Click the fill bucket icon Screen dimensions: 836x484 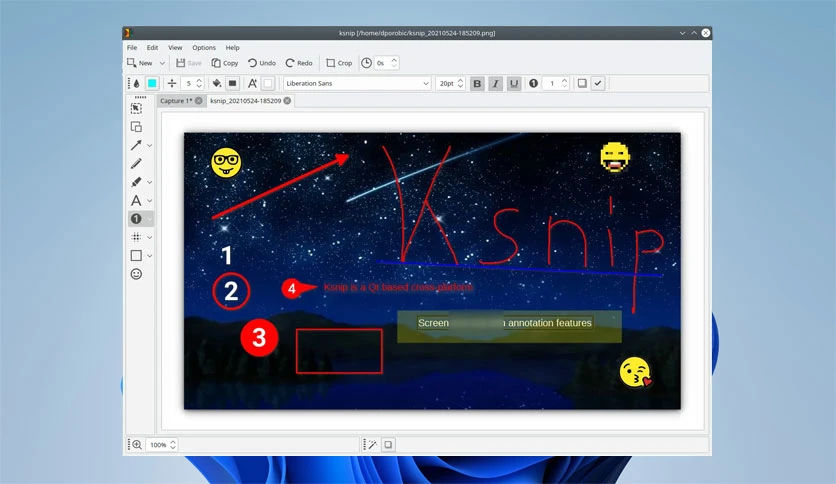[216, 83]
